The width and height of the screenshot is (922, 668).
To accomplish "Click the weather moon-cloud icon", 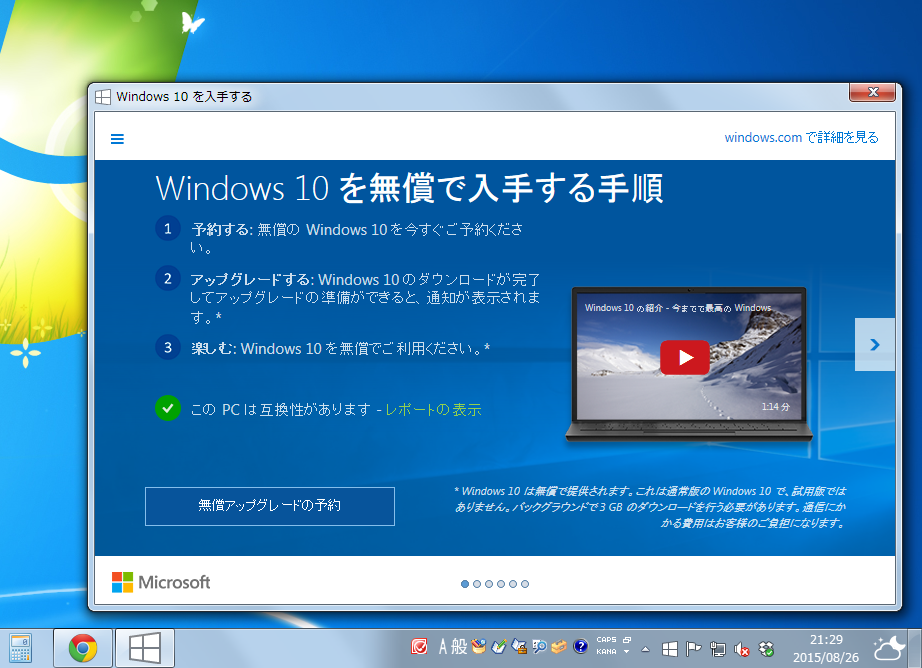I will [888, 648].
